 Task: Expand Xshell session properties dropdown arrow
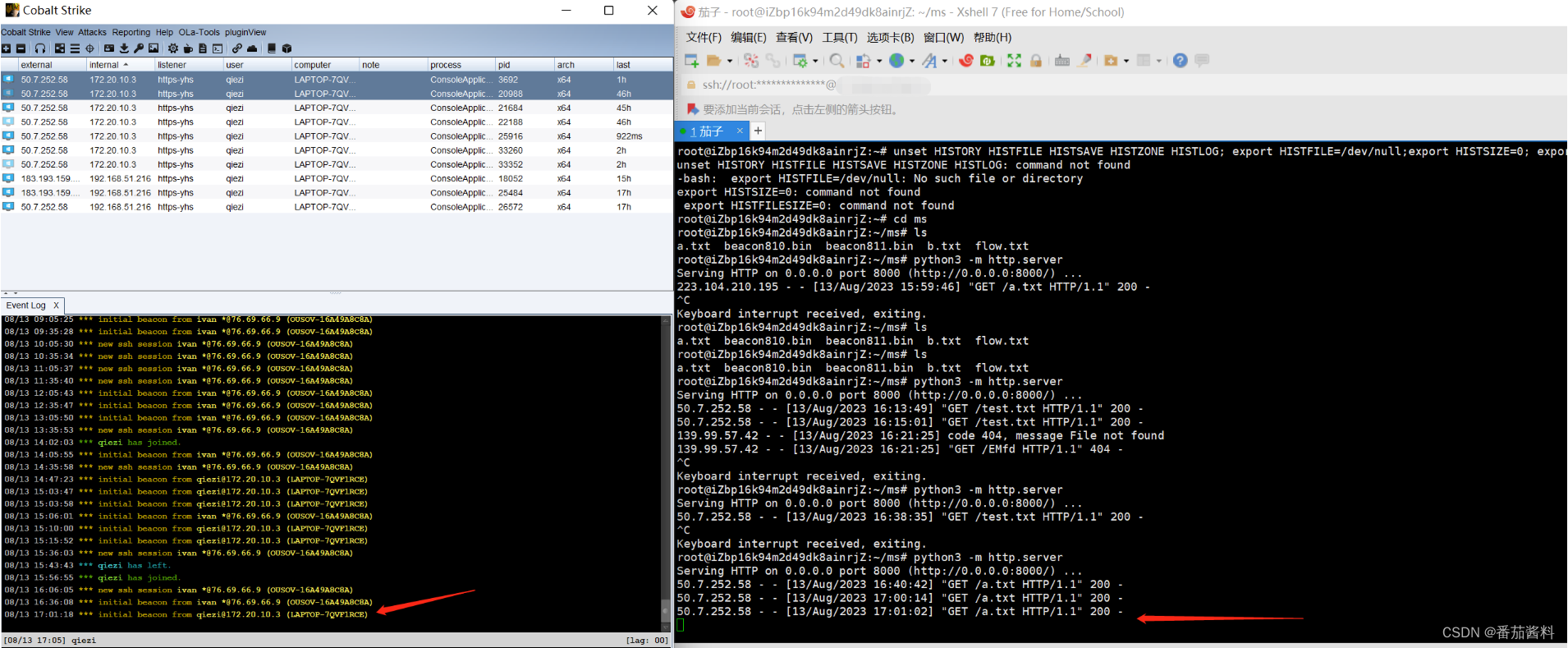(x=815, y=61)
